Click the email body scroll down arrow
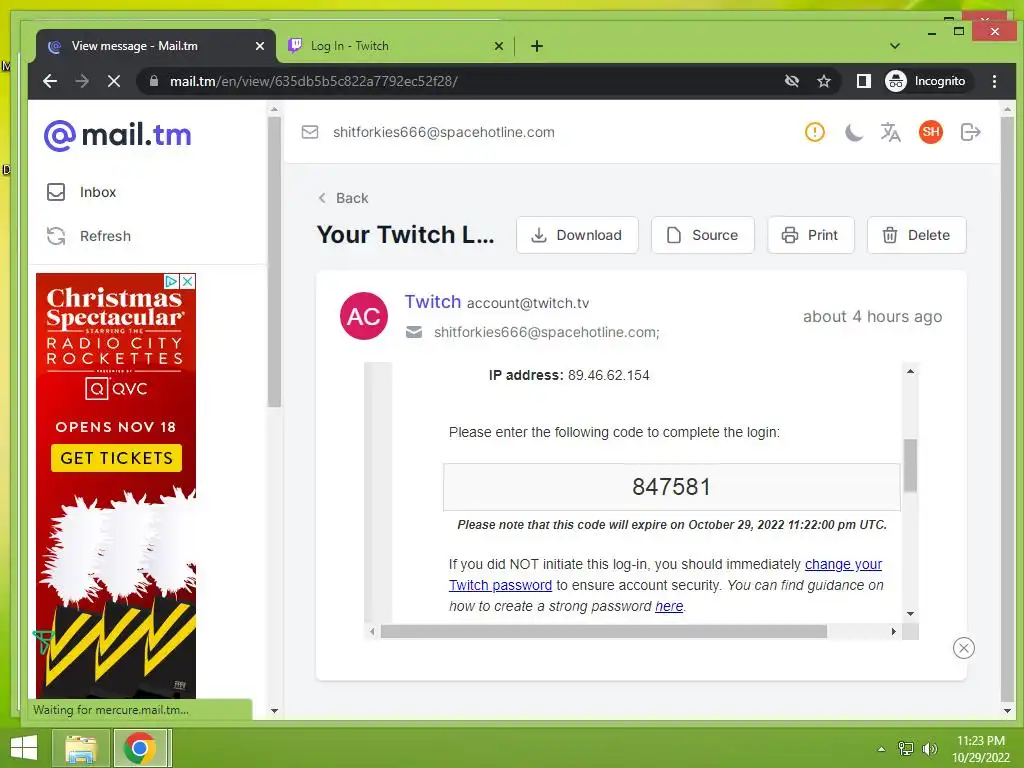 910,614
